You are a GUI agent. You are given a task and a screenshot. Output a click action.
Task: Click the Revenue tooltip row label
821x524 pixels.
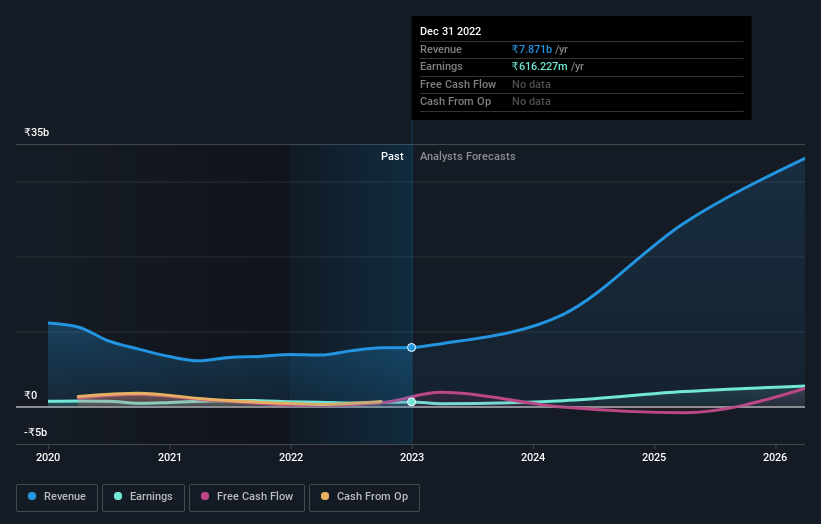tap(441, 49)
